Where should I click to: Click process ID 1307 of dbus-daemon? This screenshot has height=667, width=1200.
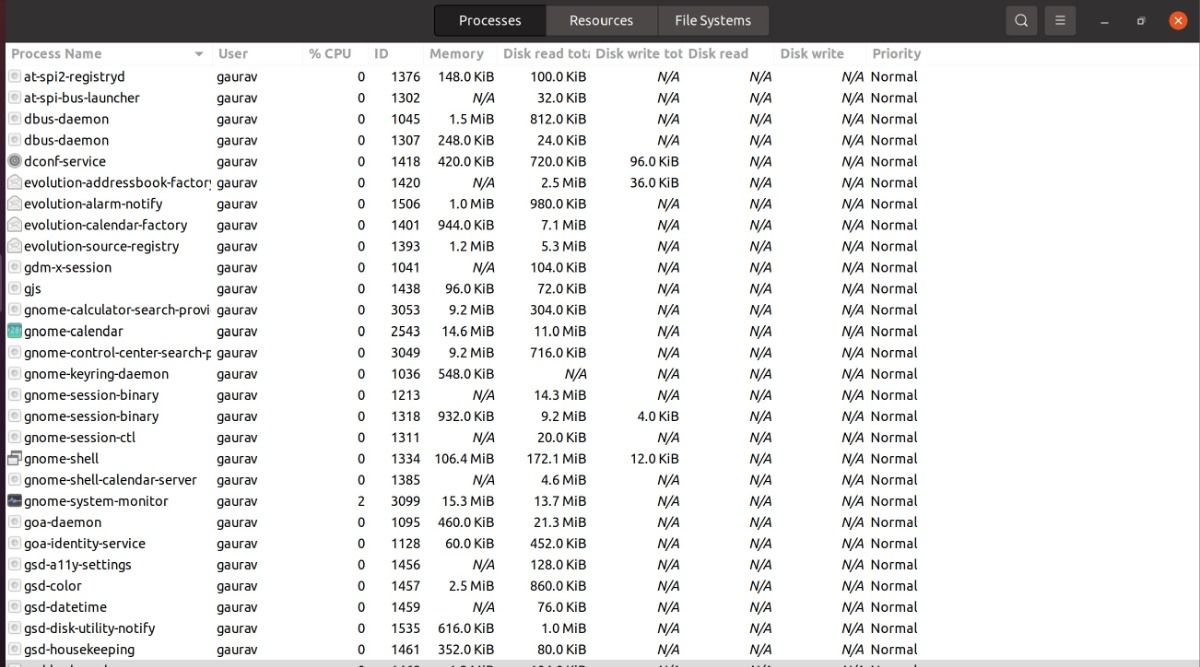(x=406, y=140)
